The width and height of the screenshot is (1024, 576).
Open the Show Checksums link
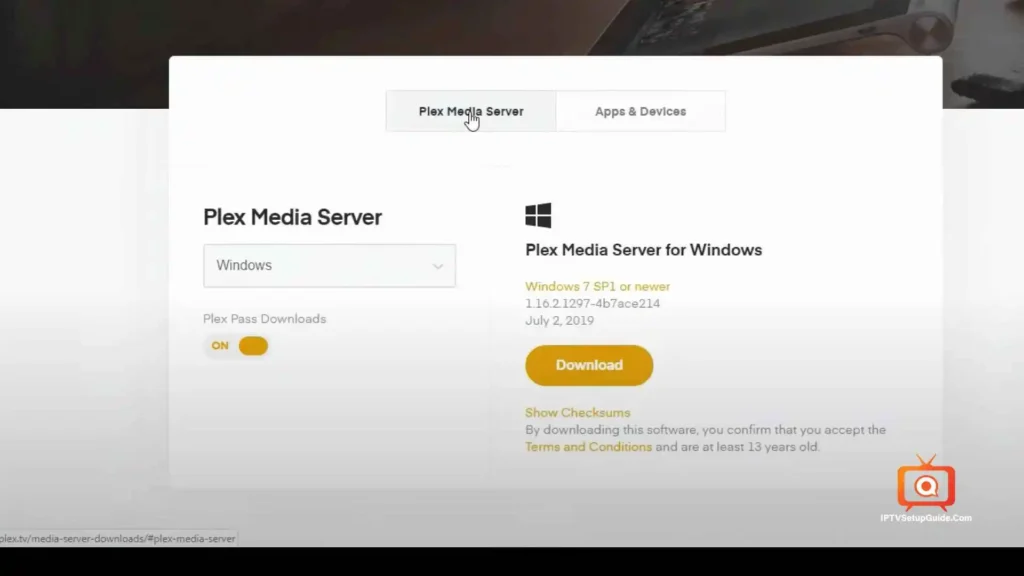click(x=577, y=412)
